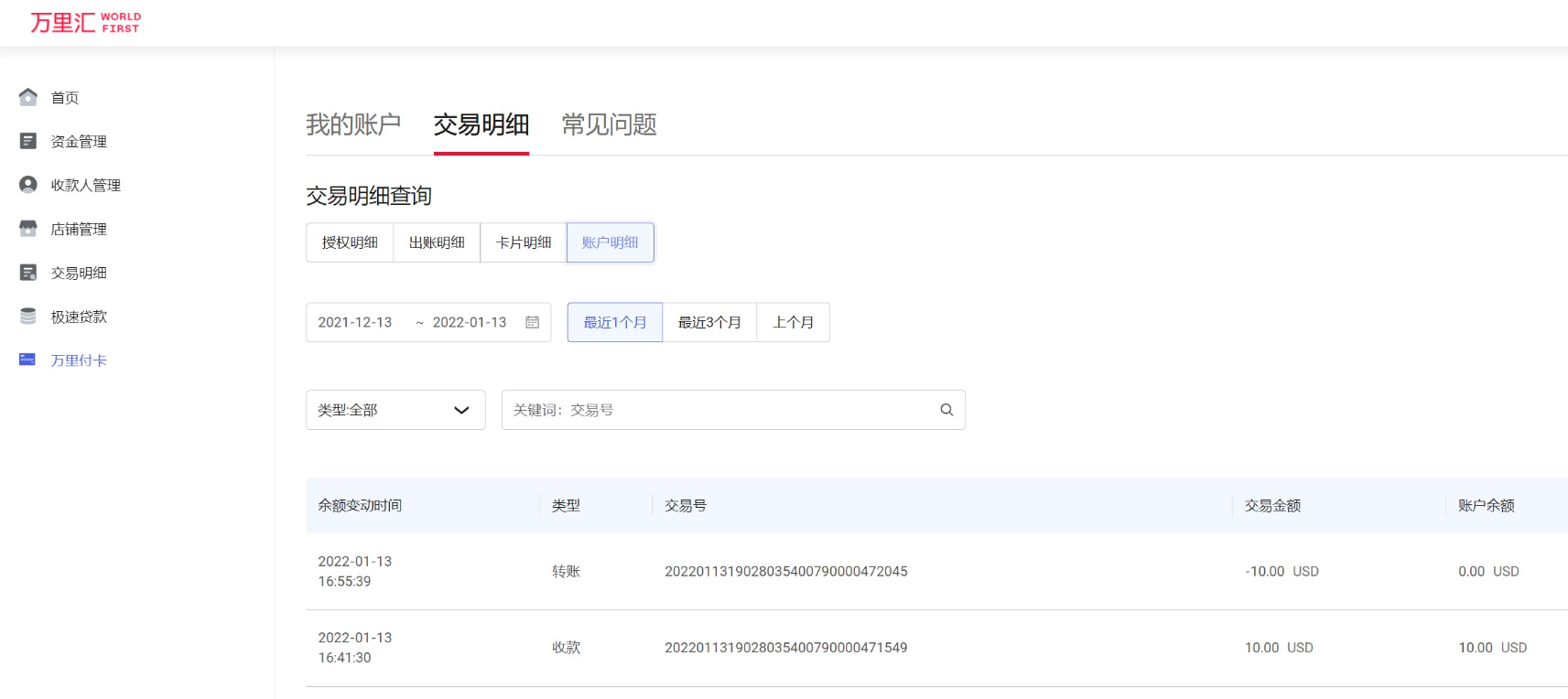This screenshot has height=699, width=1568.
Task: Click the 收款人管理 person icon
Action: coord(28,185)
